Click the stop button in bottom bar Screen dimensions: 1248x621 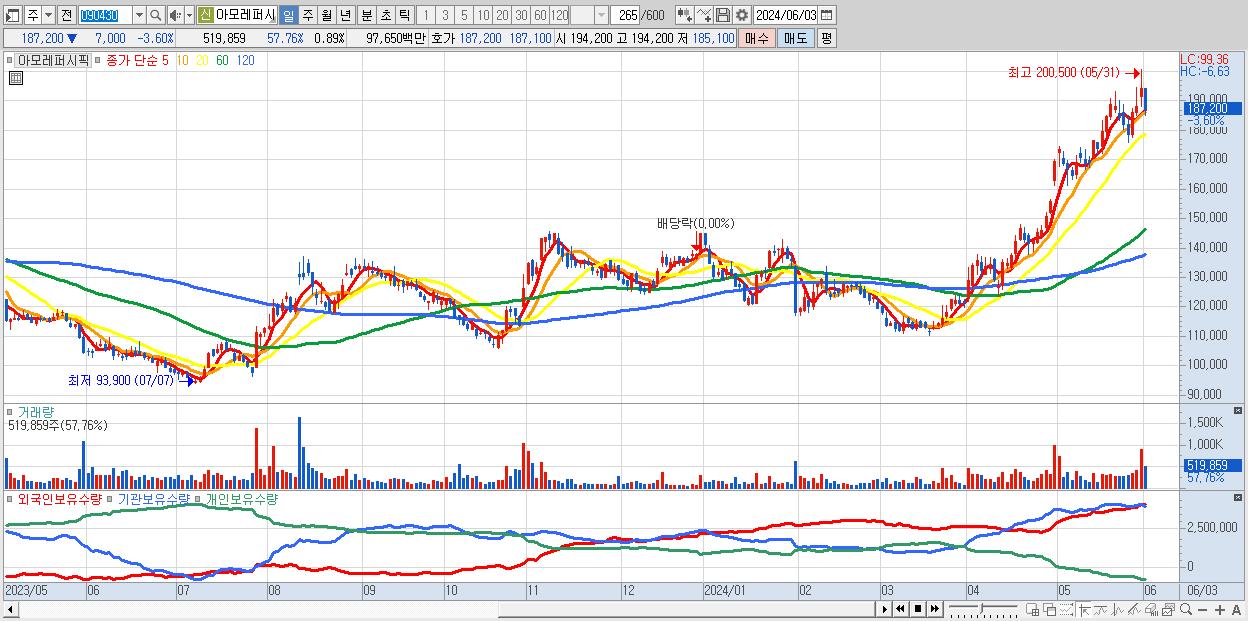pyautogui.click(x=918, y=609)
